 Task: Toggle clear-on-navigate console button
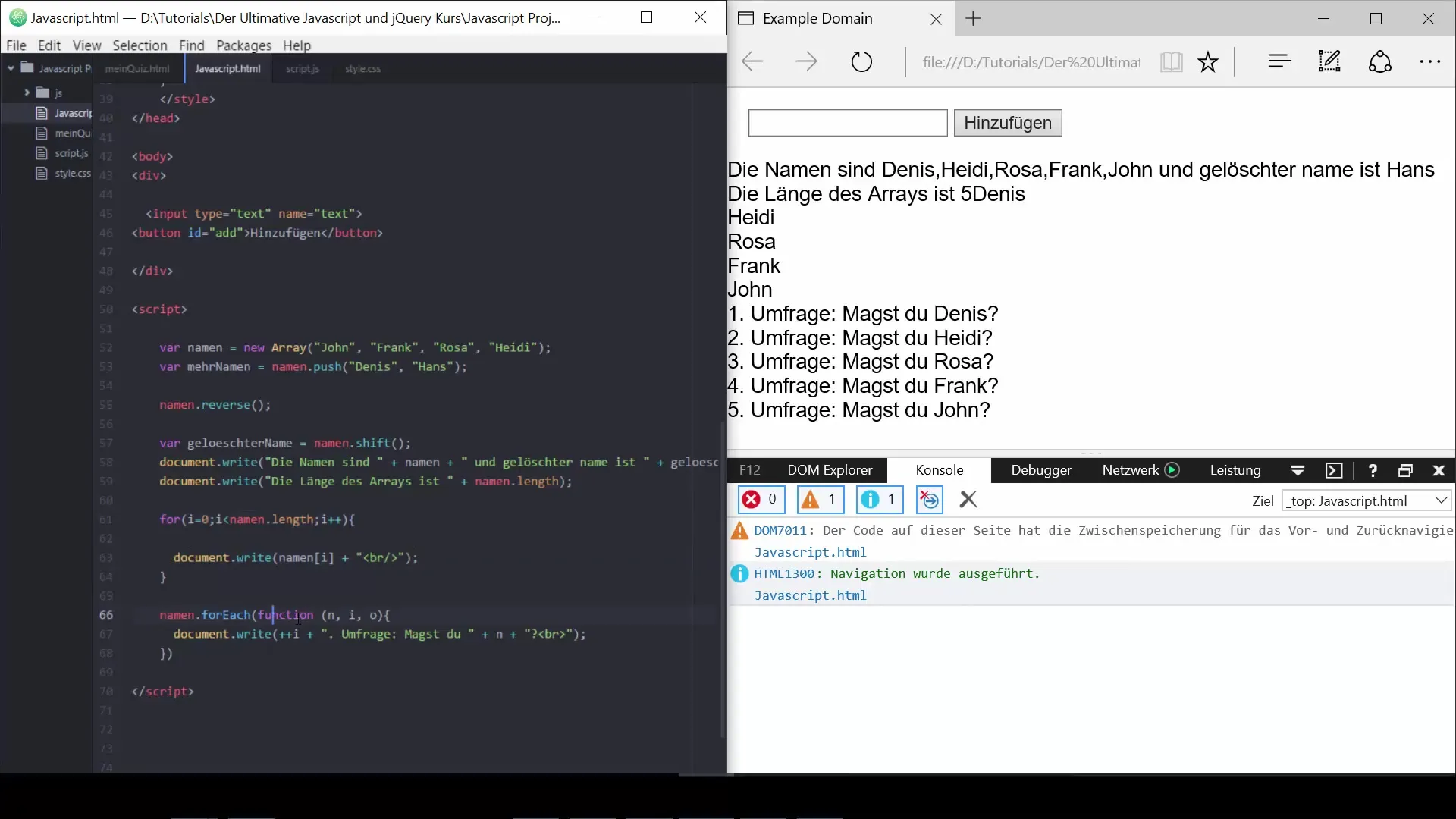click(930, 500)
